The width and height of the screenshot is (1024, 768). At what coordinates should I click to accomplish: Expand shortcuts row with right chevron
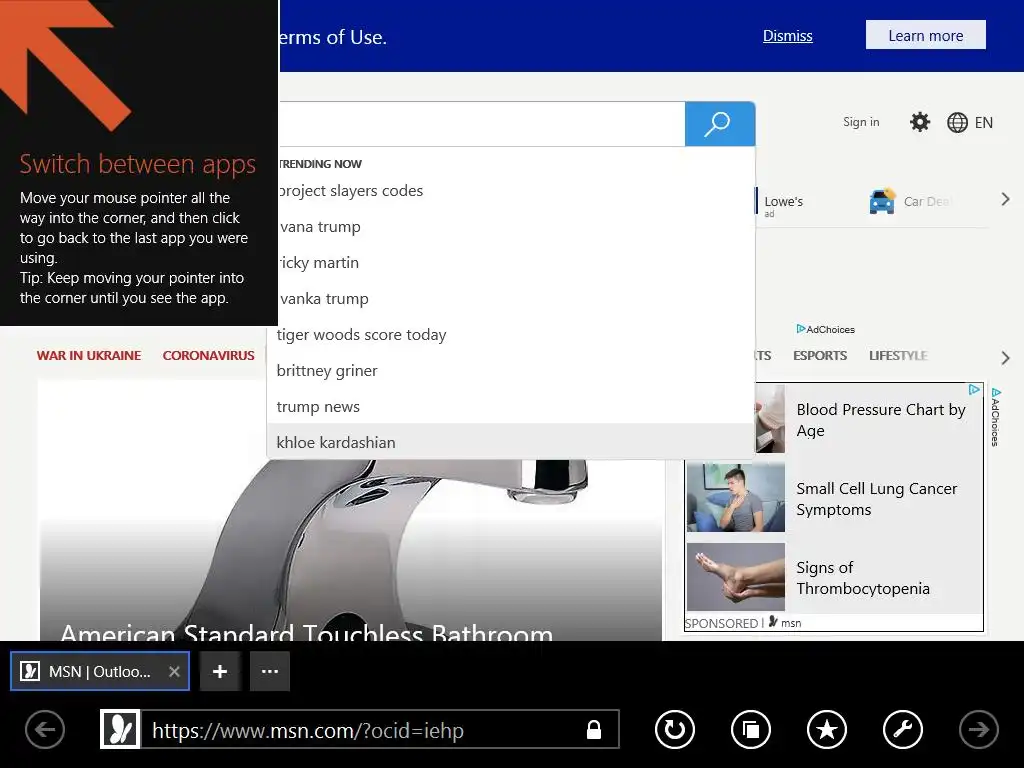1006,200
